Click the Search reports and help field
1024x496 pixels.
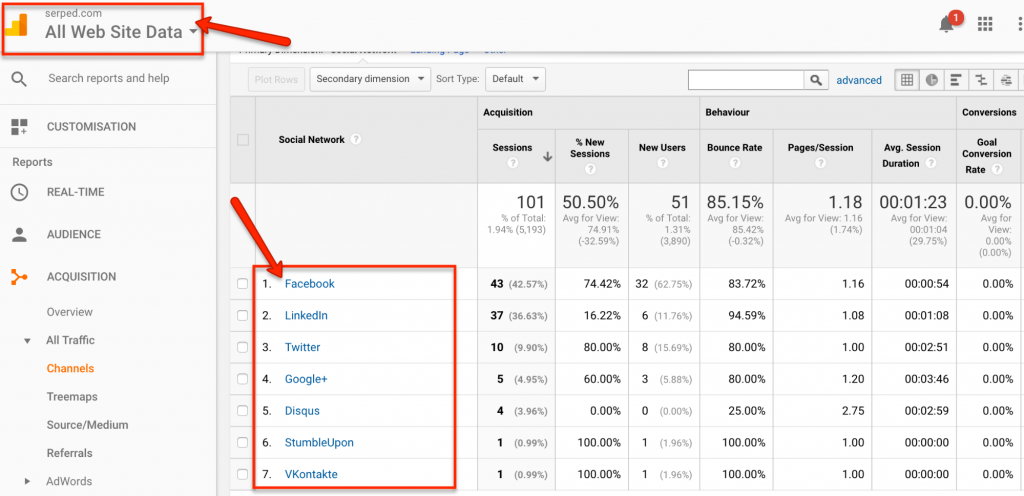108,78
